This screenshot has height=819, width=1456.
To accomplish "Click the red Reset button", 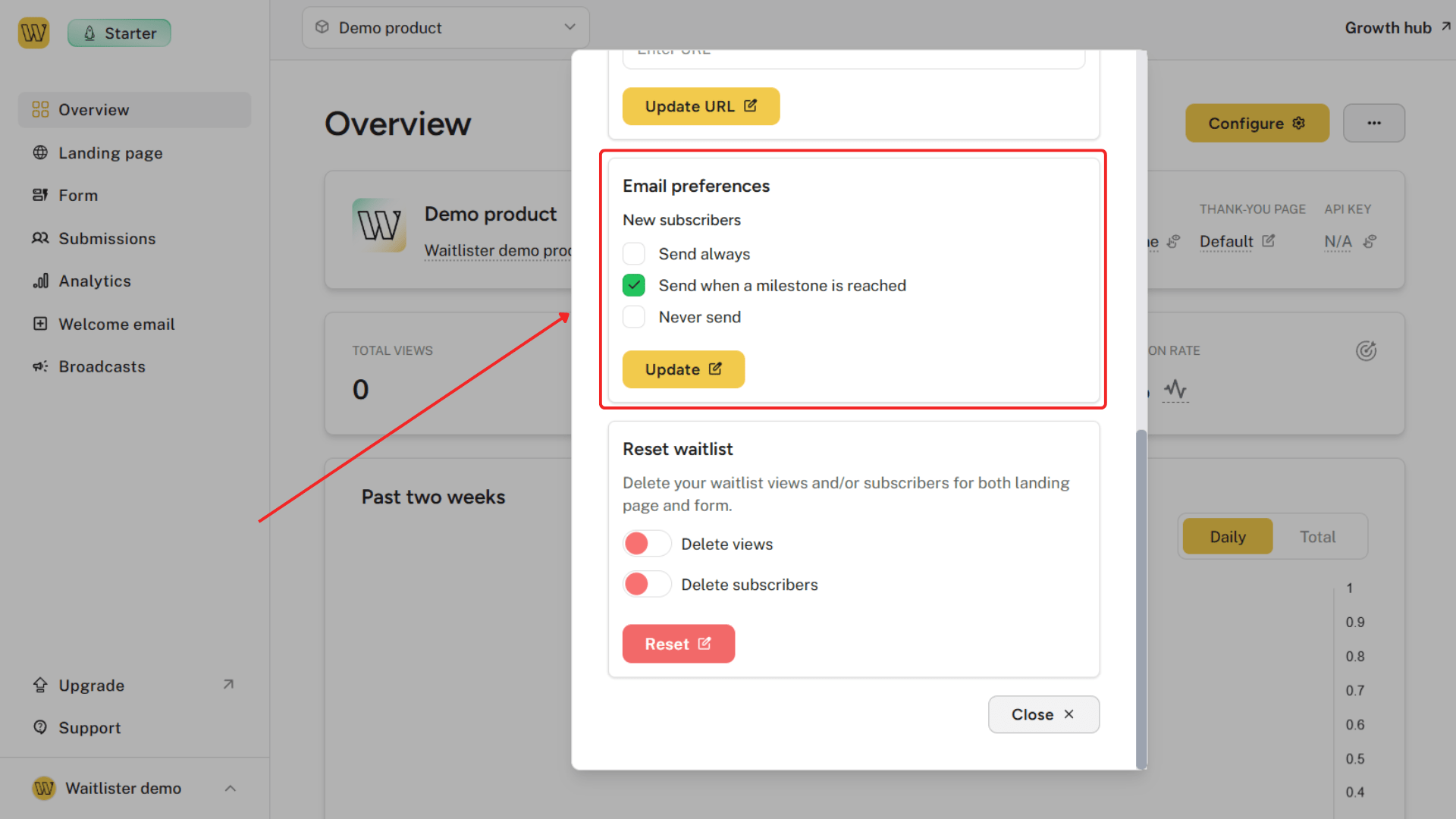I will point(678,644).
